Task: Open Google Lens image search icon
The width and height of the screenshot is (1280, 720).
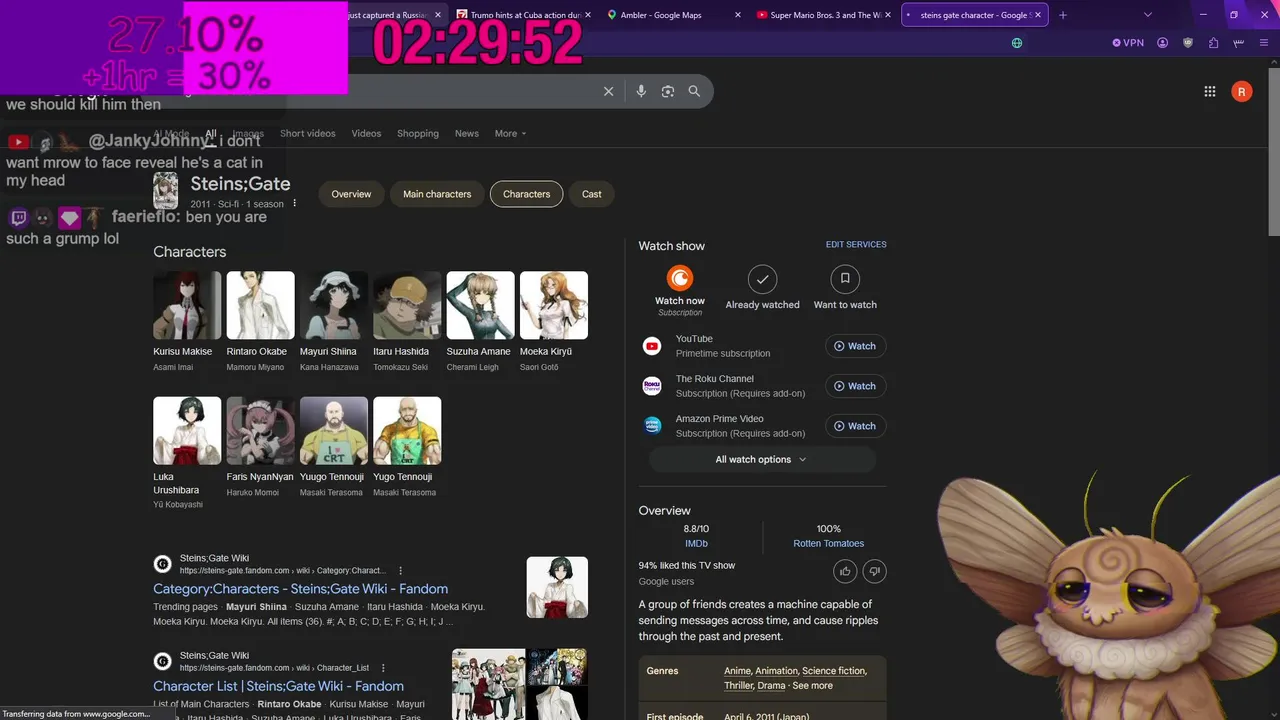Action: 668,91
